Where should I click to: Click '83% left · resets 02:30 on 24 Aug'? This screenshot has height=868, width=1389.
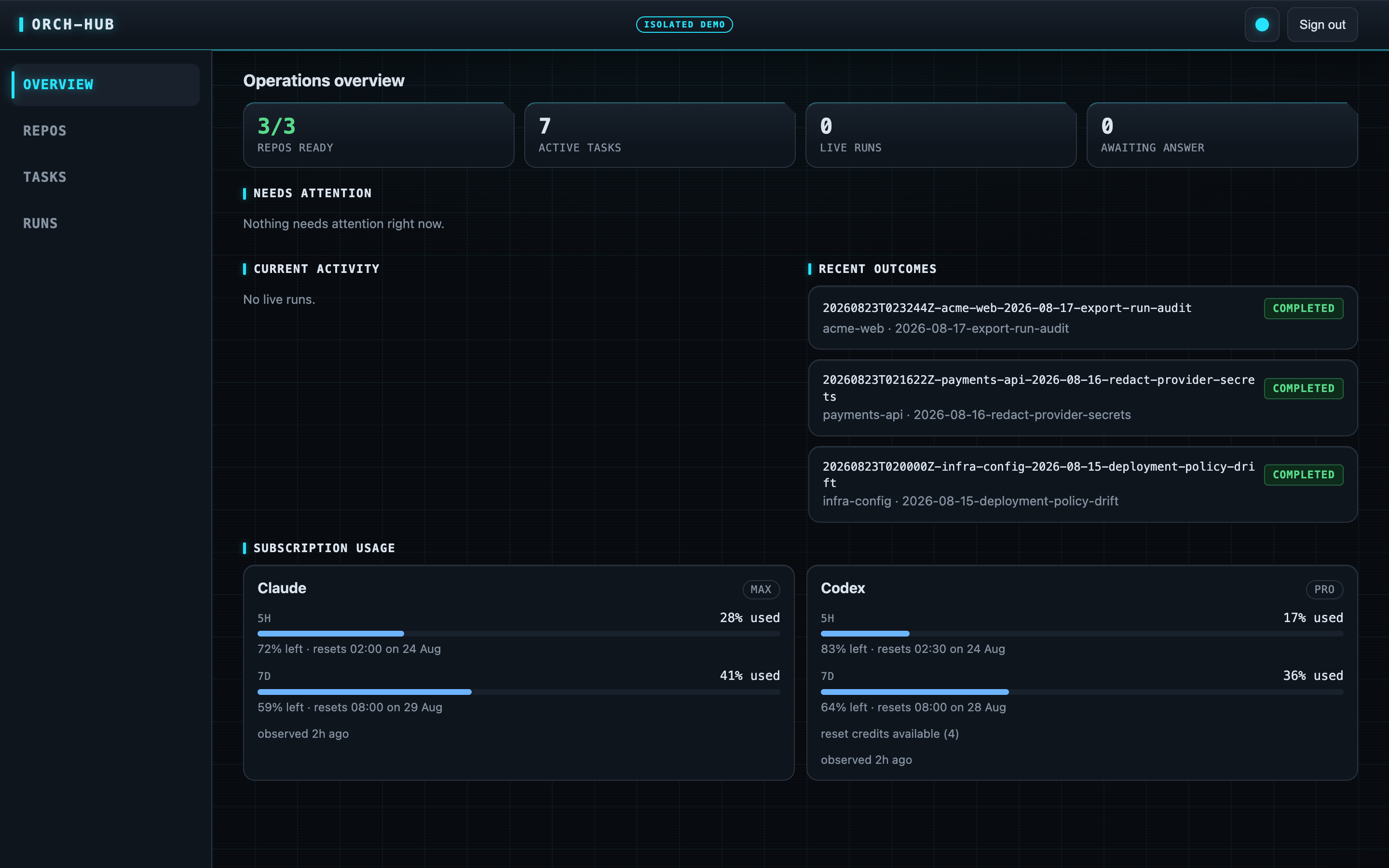point(912,649)
